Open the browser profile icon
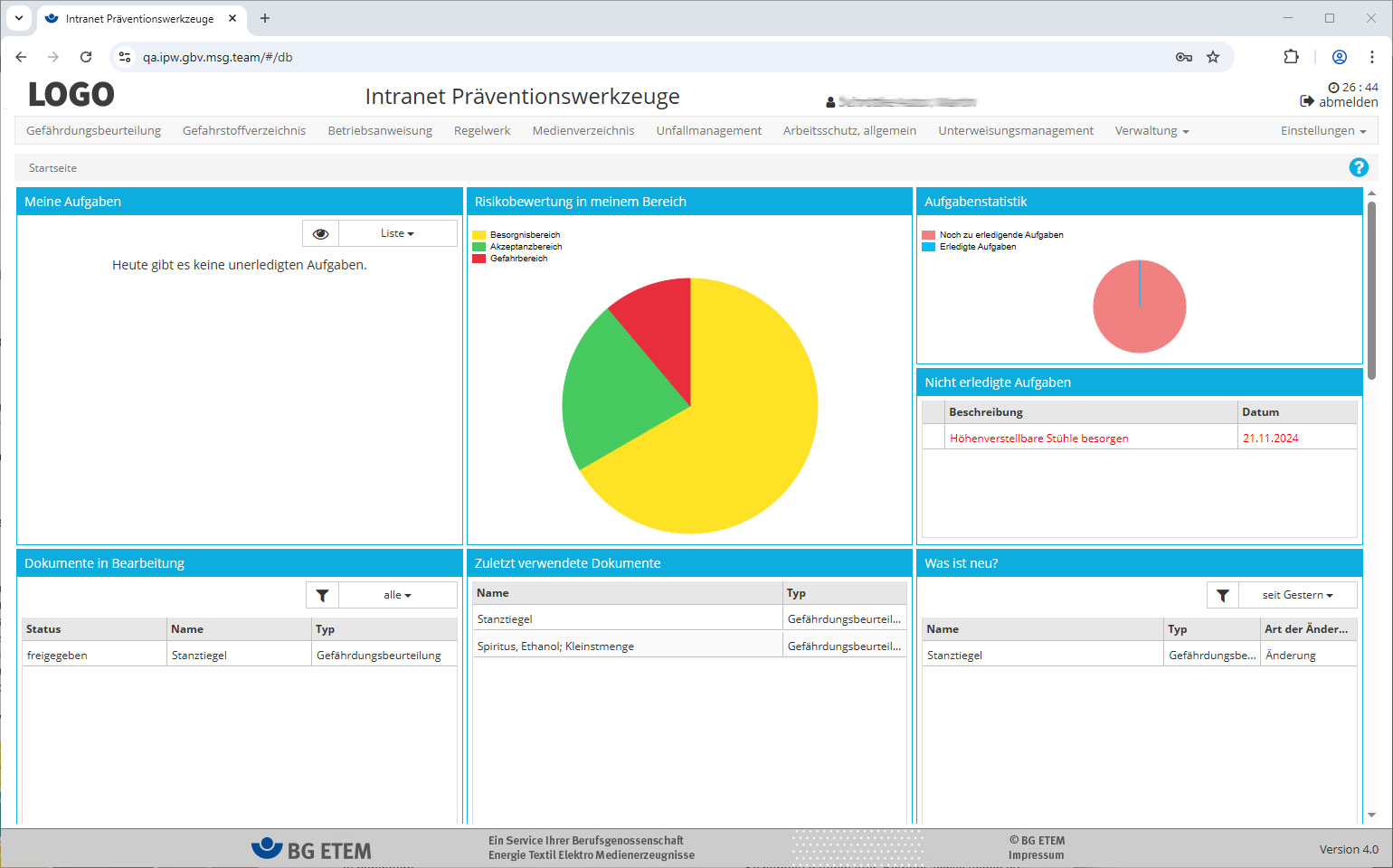 [x=1340, y=57]
